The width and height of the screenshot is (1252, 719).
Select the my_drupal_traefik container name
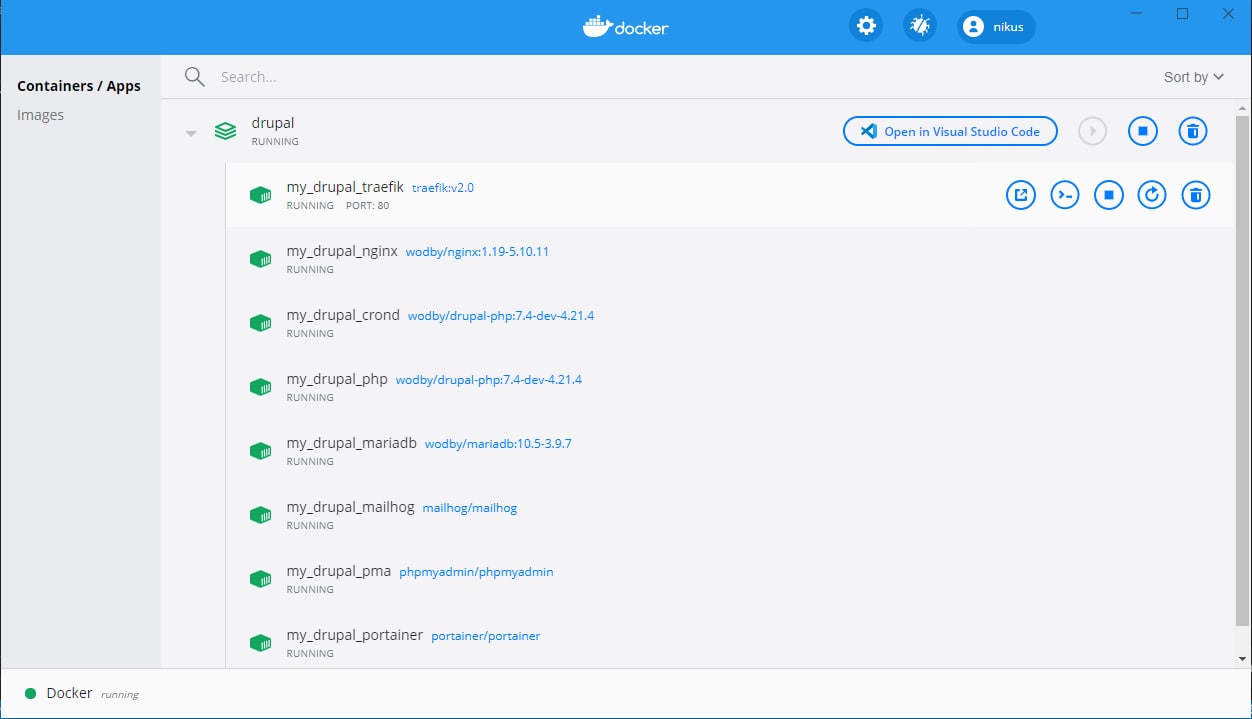[345, 187]
